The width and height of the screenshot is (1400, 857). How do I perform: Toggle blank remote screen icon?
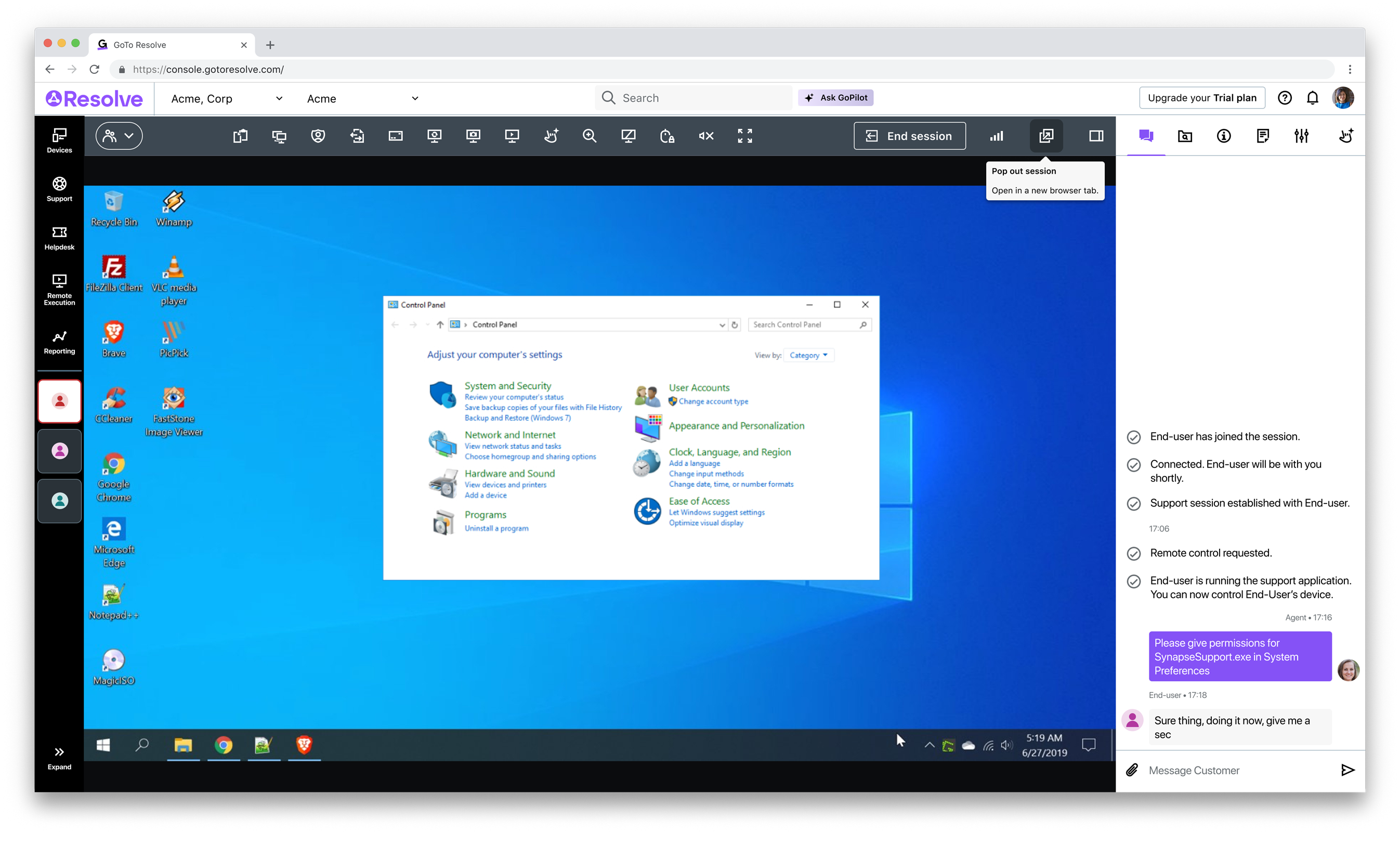point(628,136)
